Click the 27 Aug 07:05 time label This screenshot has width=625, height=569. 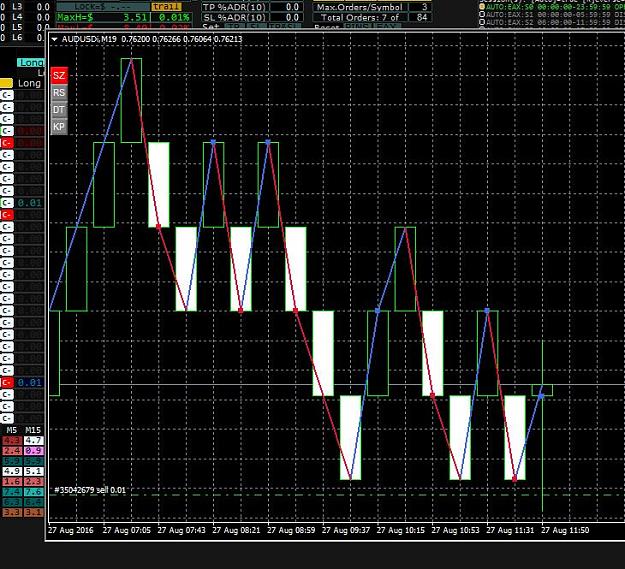(x=126, y=530)
